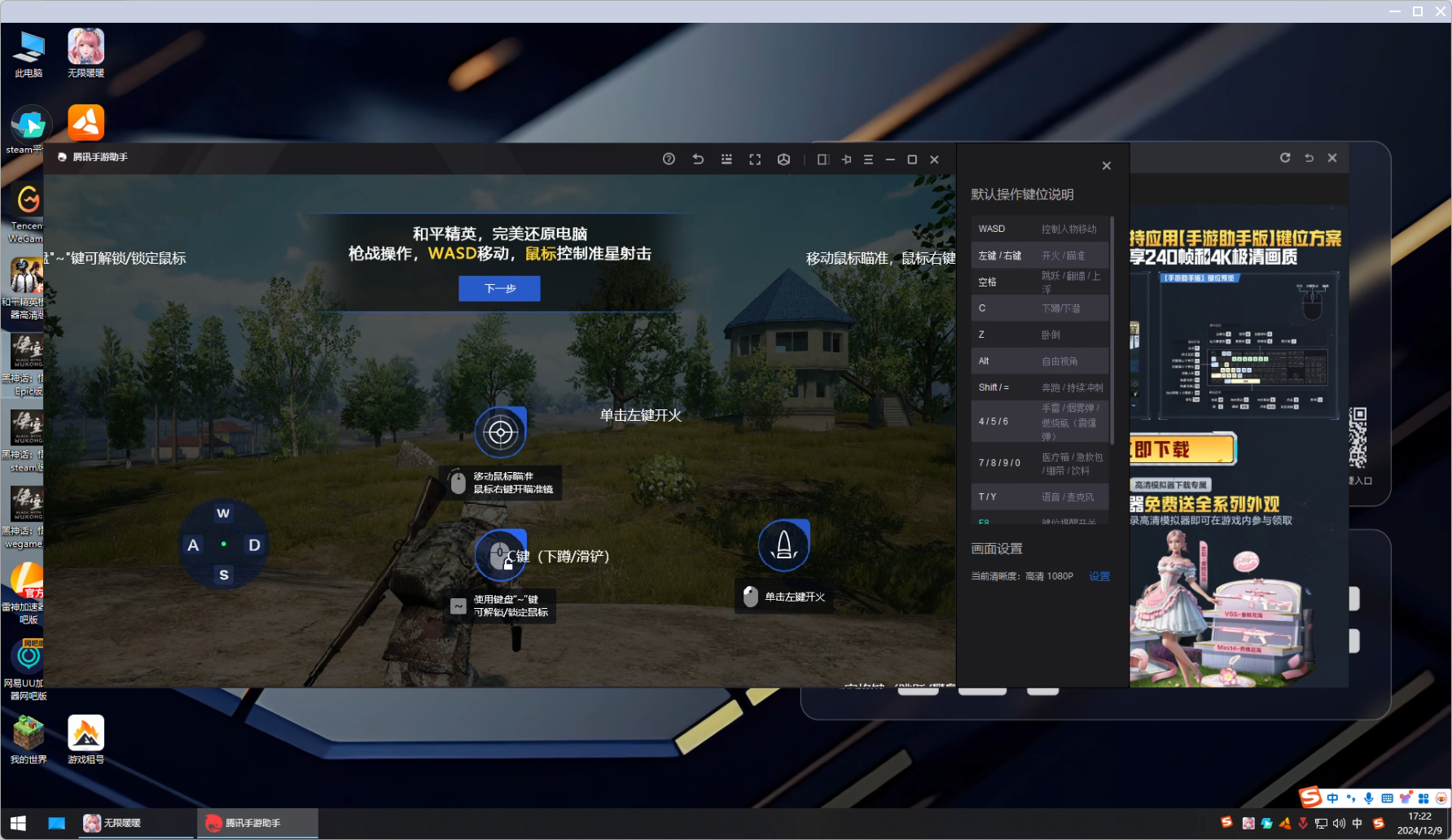
Task: Refresh the promo window behind
Action: pos(1285,158)
